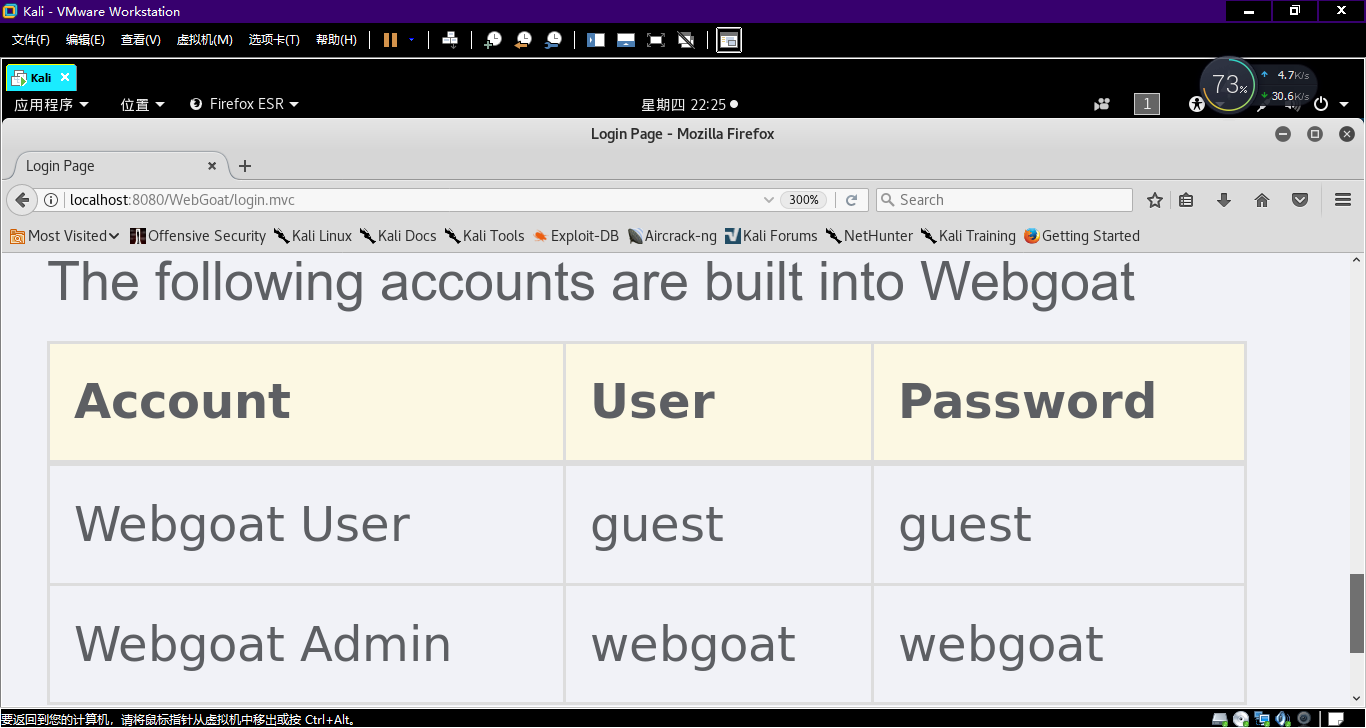Open the Kali Training bookmark

tap(968, 236)
